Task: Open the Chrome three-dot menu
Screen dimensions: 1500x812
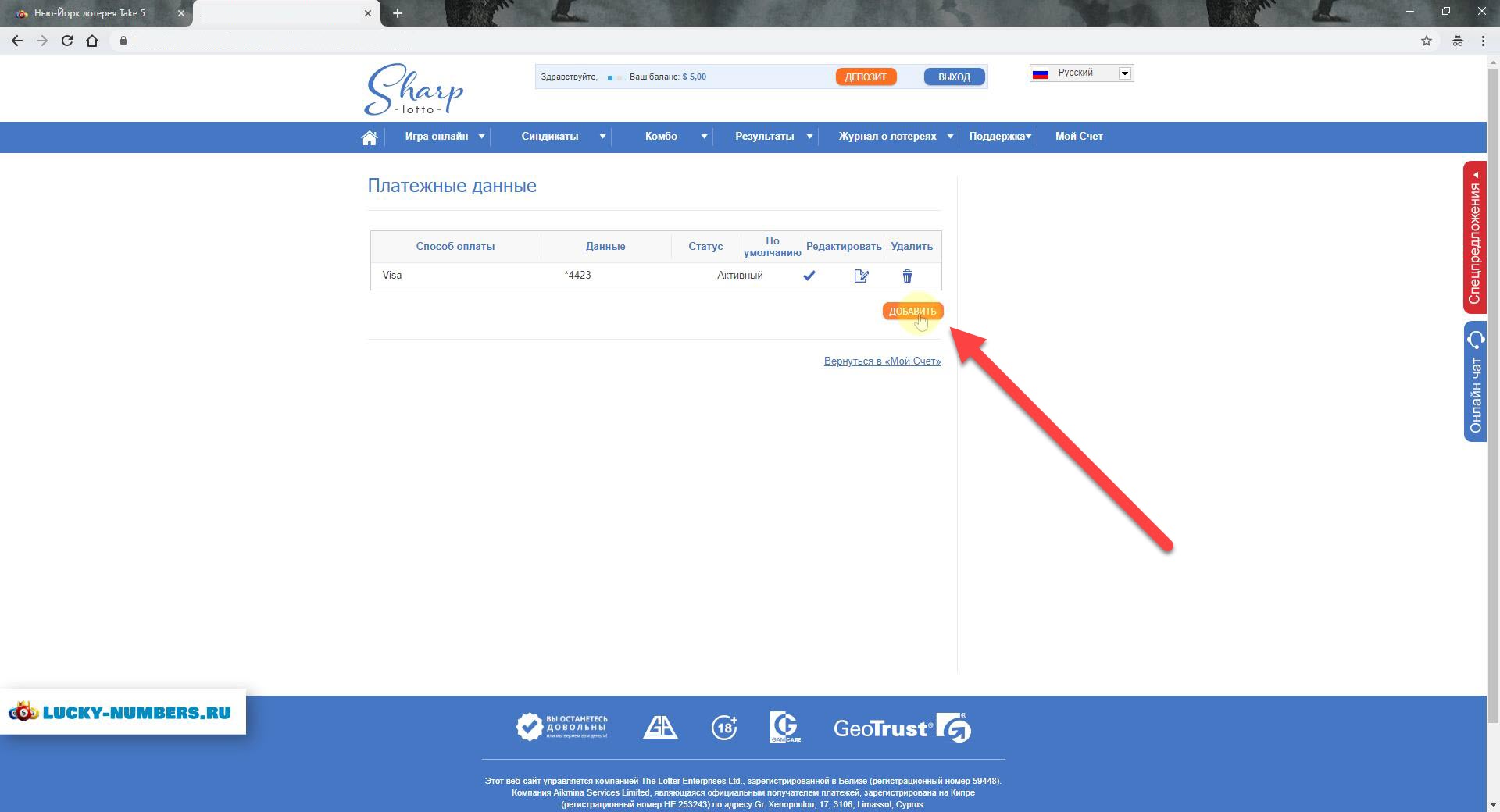Action: (x=1482, y=41)
